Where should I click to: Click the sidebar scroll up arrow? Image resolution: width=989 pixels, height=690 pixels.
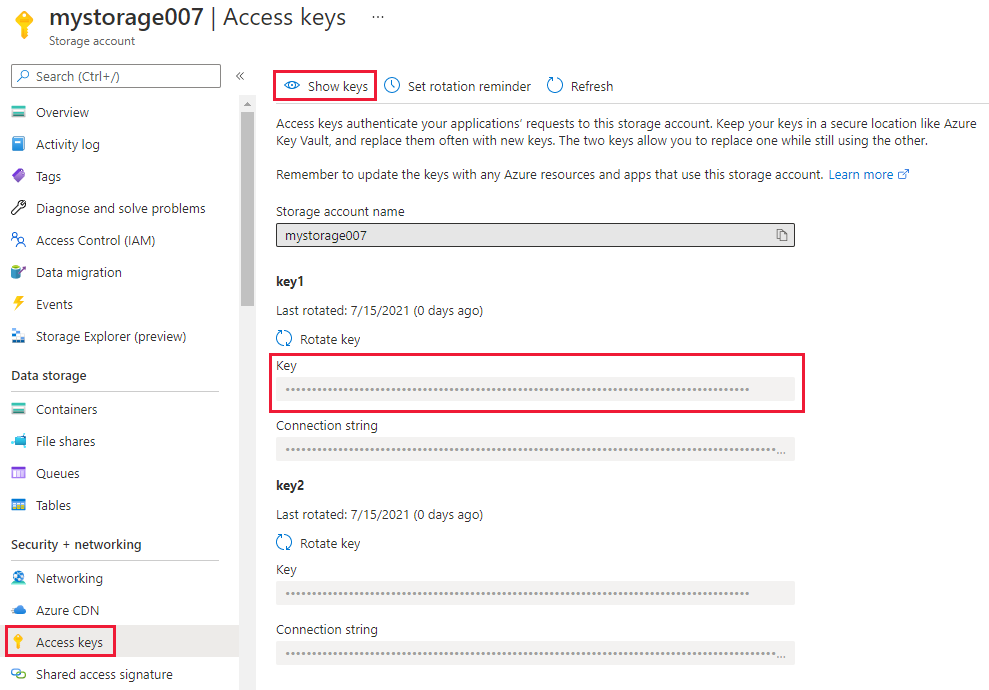(x=247, y=103)
